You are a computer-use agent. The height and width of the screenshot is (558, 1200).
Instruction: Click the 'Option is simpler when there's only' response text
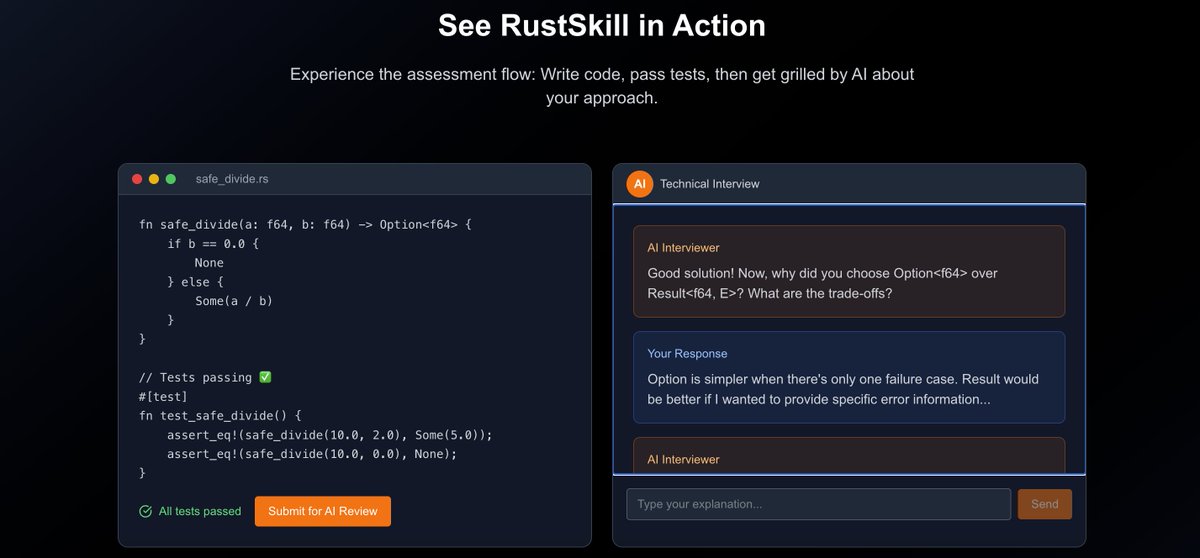pyautogui.click(x=843, y=389)
